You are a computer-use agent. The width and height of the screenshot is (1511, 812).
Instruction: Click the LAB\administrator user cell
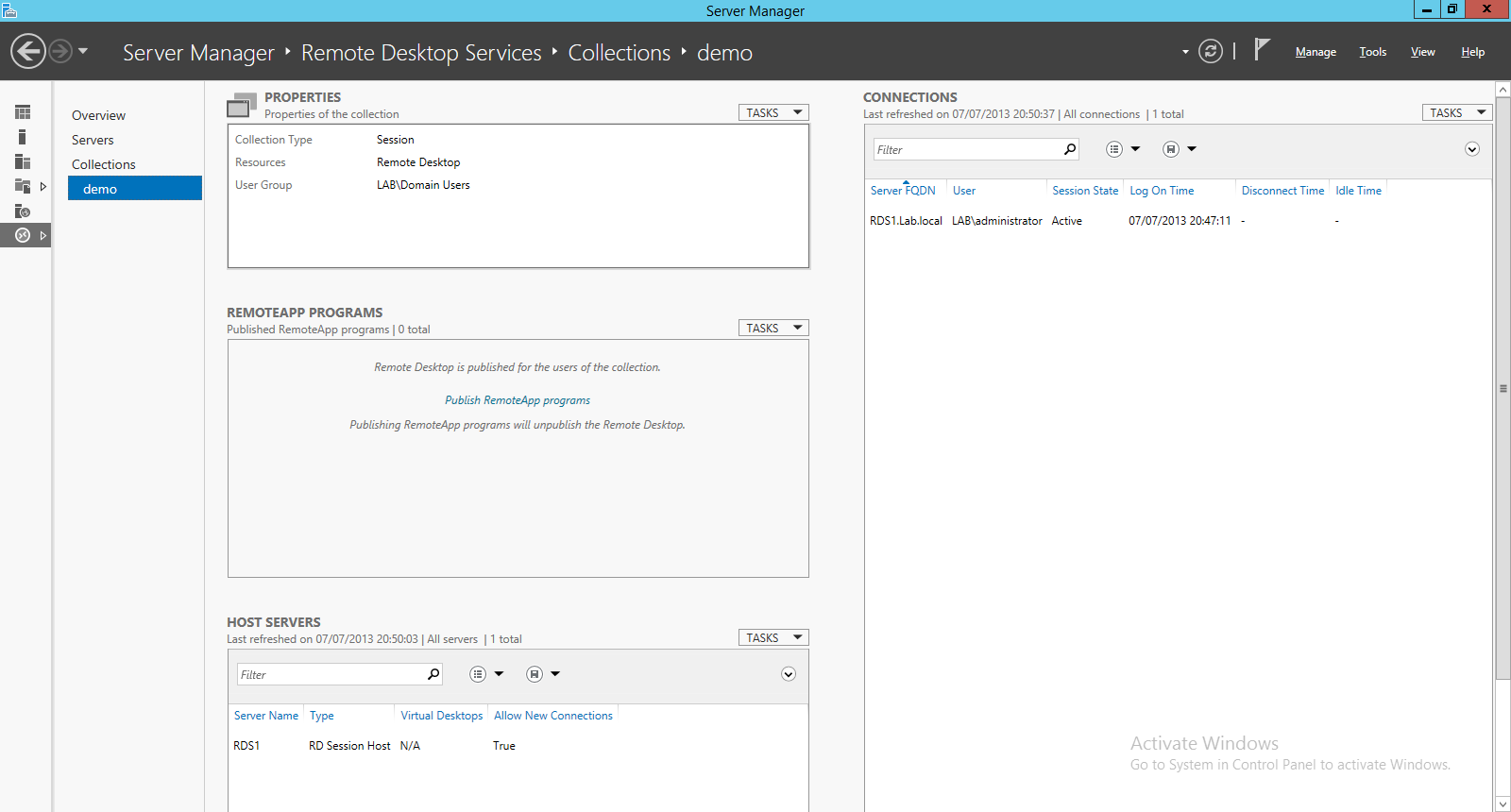(x=997, y=221)
